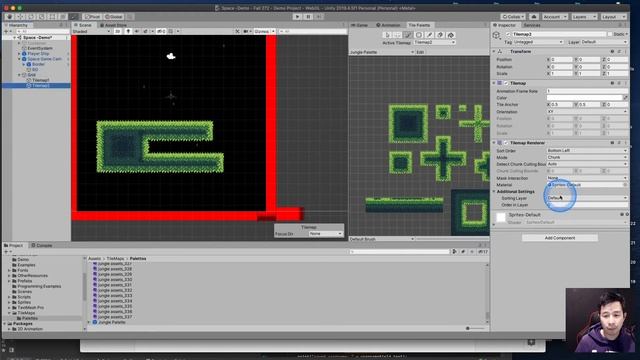
Task: Select the Rect tool in main toolbar
Action: pyautogui.click(x=52, y=17)
